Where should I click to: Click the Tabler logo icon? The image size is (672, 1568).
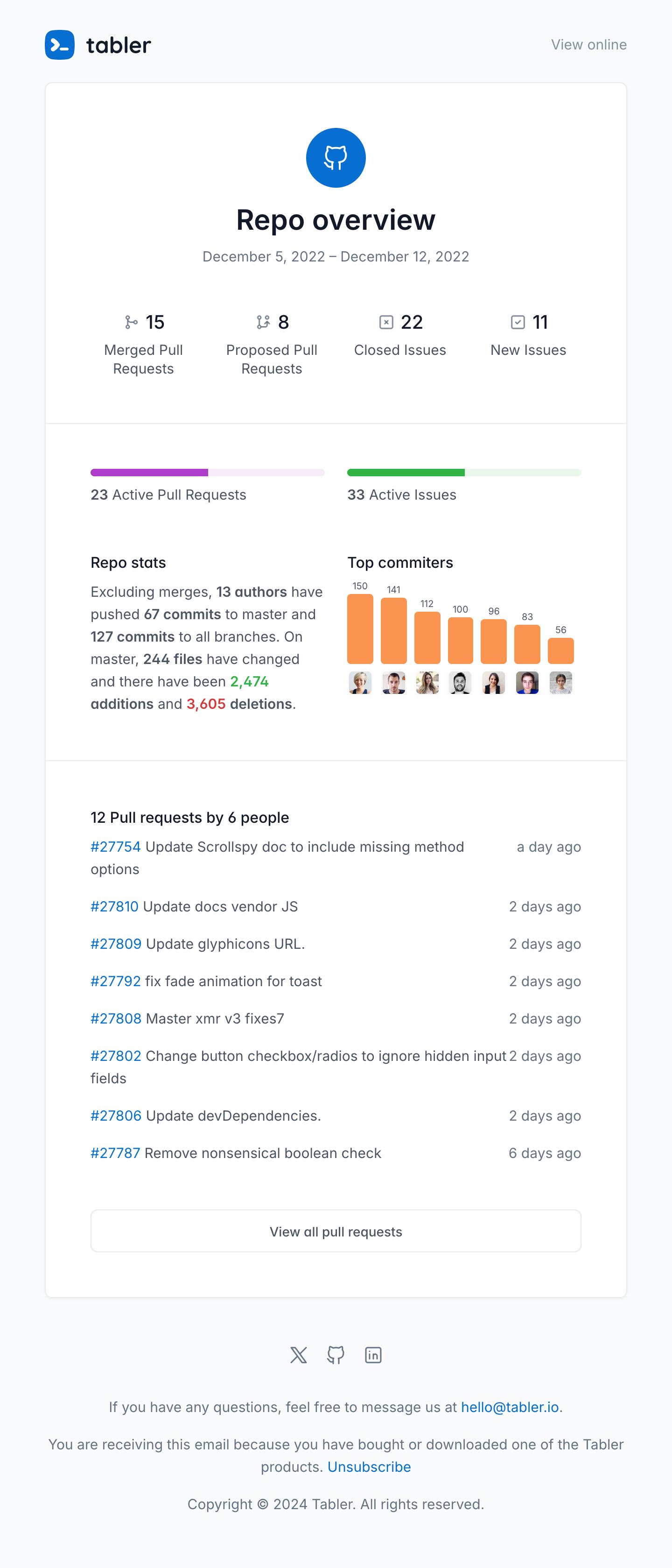(x=60, y=45)
